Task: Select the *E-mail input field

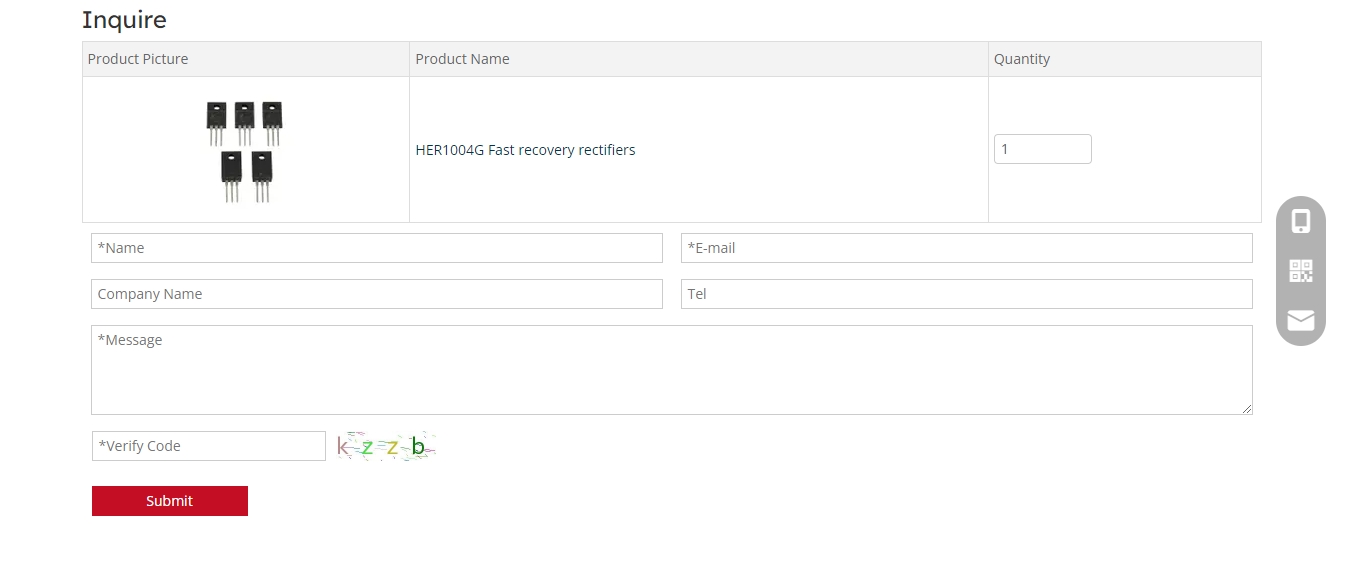Action: [966, 248]
